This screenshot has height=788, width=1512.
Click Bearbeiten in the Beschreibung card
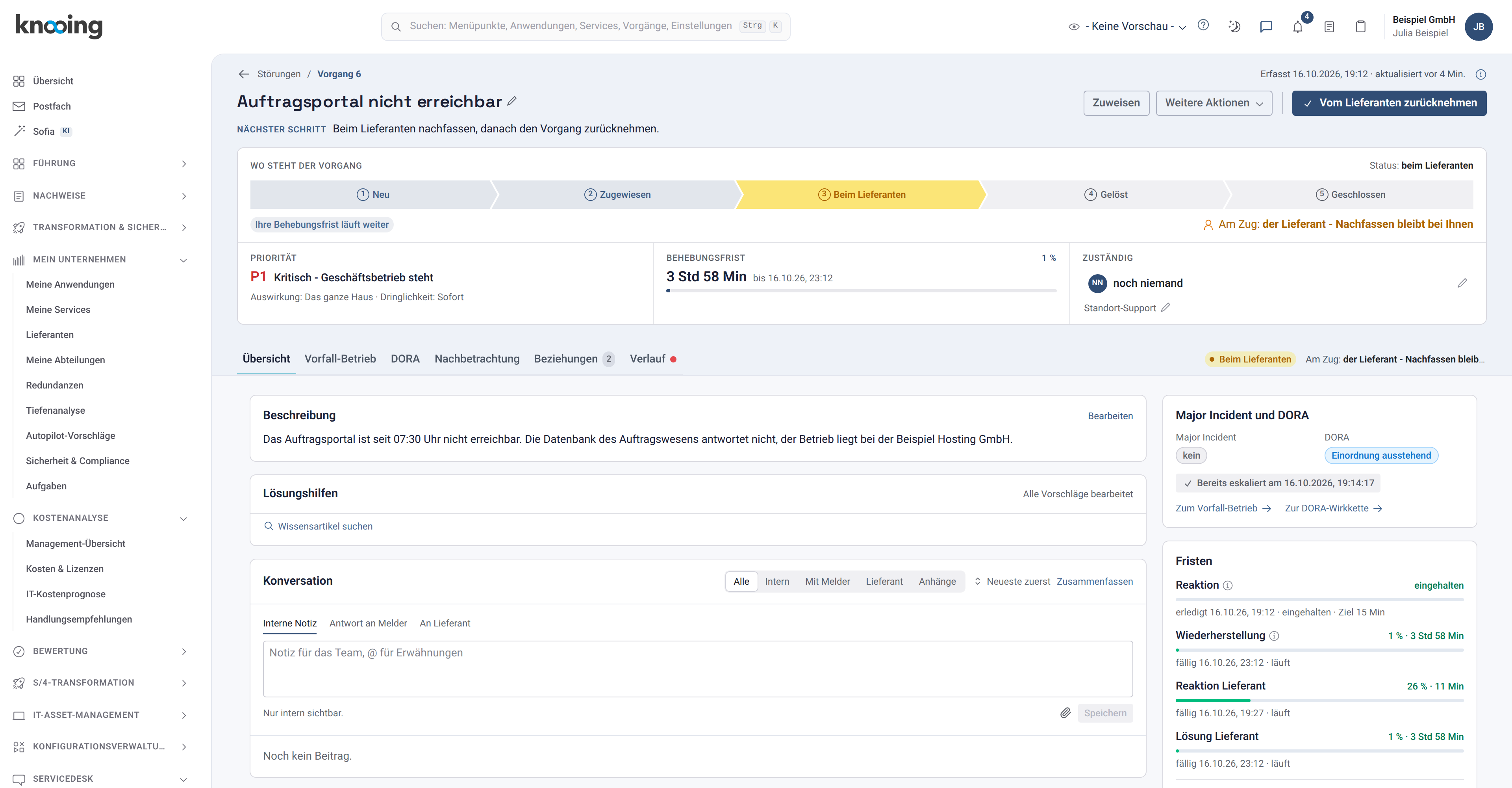click(1110, 416)
